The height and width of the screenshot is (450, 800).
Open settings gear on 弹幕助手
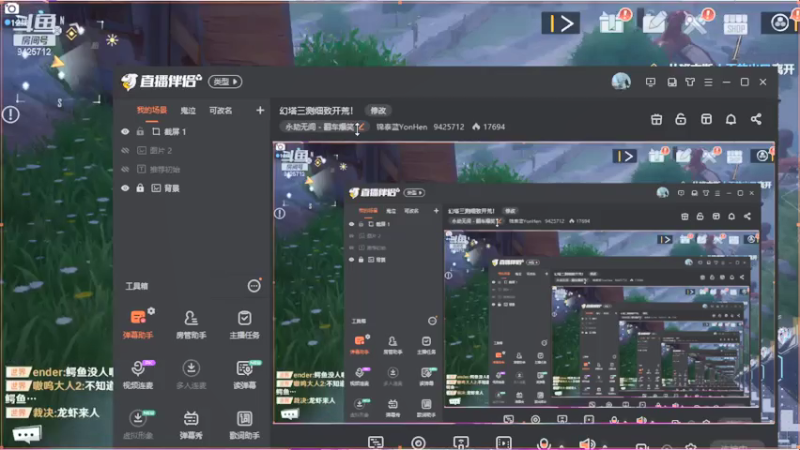tap(151, 311)
